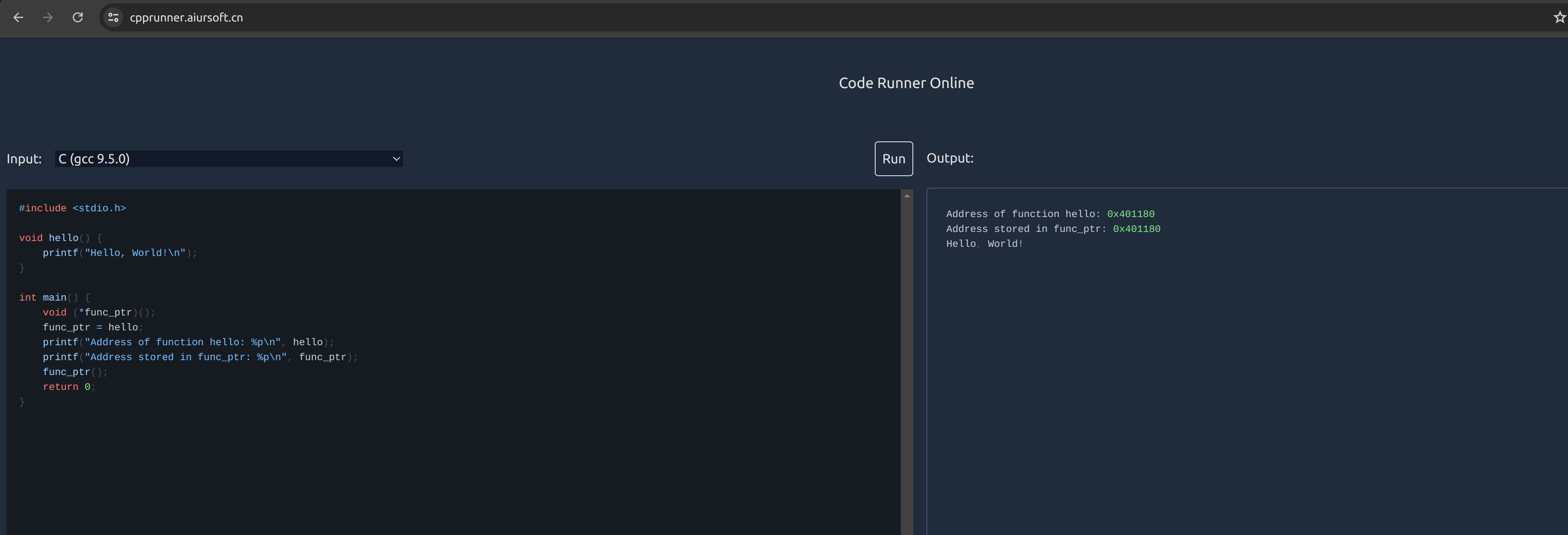Click the Hello, World! output line
The height and width of the screenshot is (535, 1568).
tap(984, 244)
